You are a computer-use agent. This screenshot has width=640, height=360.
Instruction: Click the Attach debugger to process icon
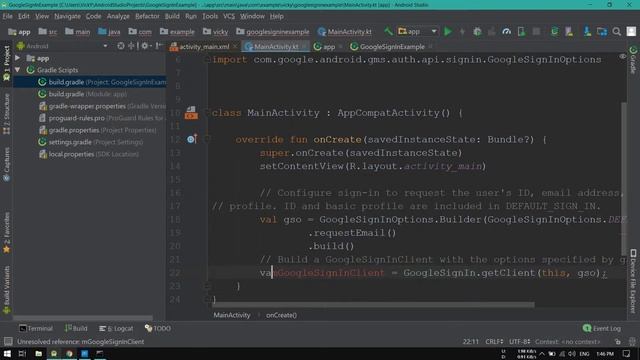click(x=521, y=31)
